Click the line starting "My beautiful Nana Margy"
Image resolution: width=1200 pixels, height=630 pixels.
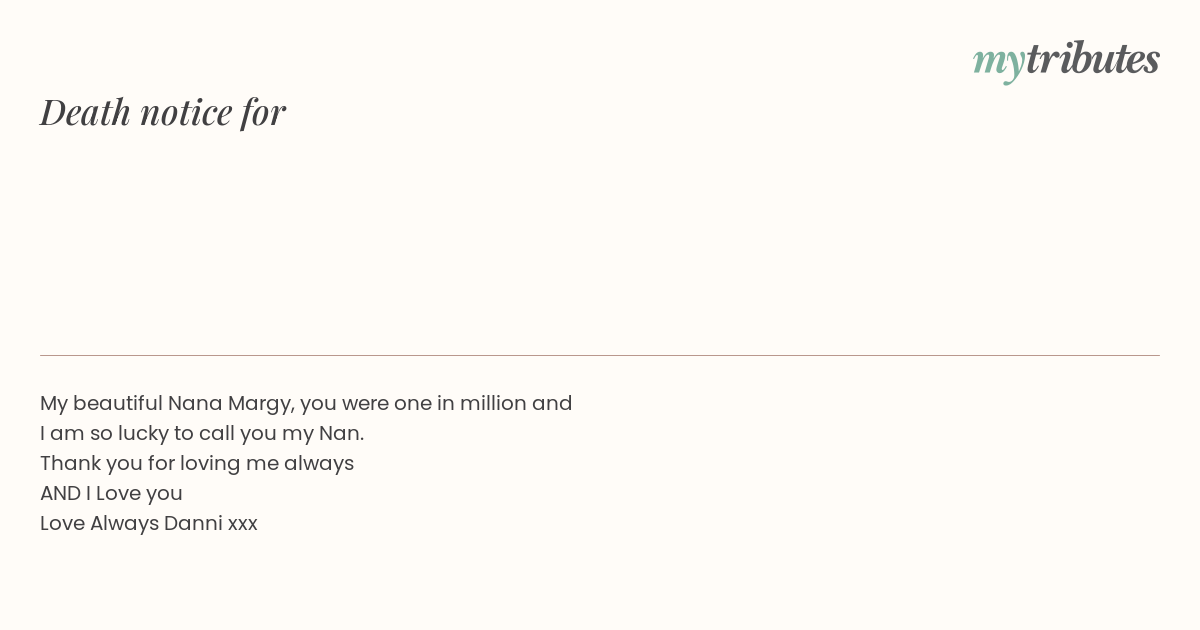tap(306, 404)
